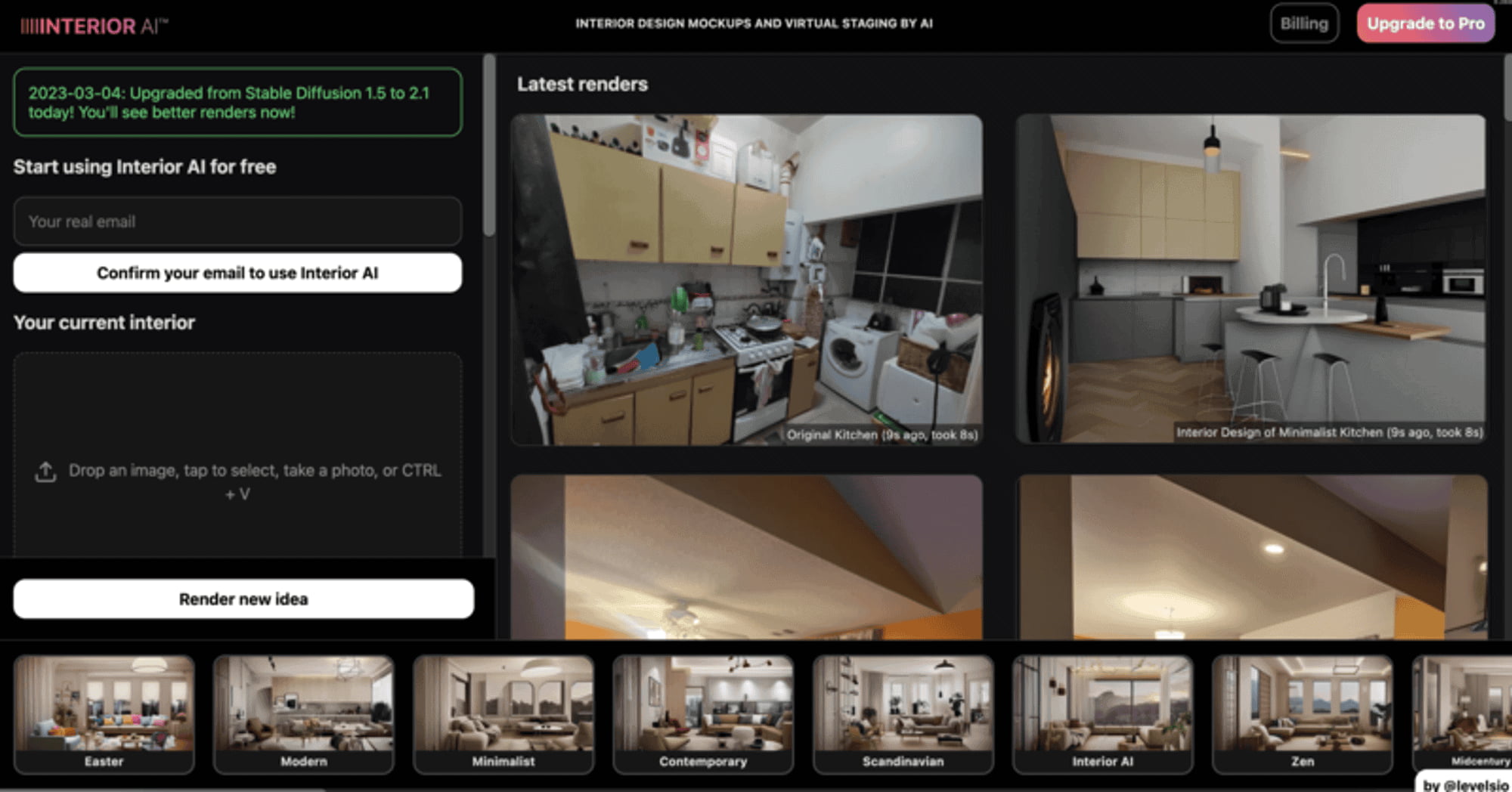Focus the 'Your real email' field
This screenshot has width=1512, height=792.
237,221
